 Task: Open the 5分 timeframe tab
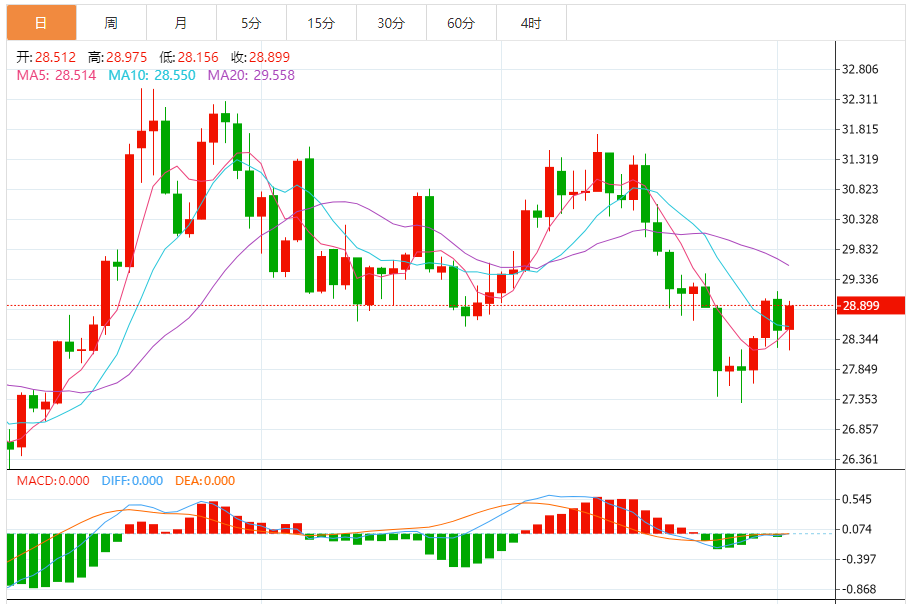click(252, 23)
